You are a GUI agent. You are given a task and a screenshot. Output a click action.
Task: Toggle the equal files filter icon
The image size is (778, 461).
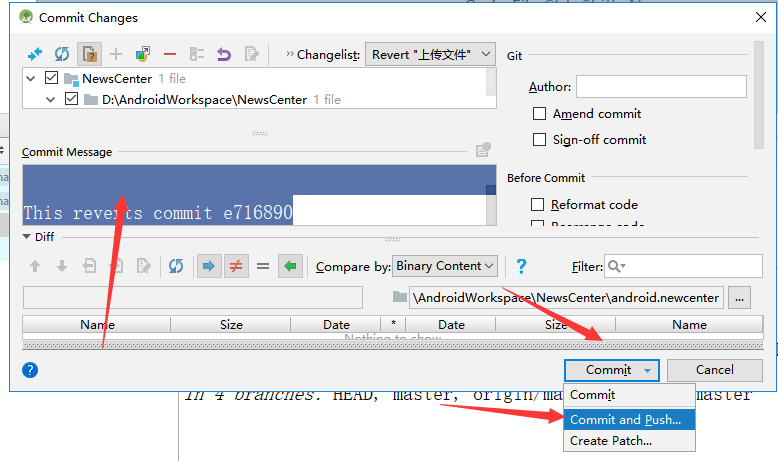263,266
